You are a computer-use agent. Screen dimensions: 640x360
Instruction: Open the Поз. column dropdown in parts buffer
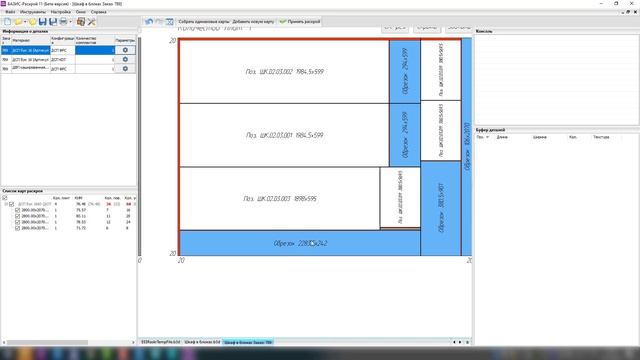click(x=487, y=137)
